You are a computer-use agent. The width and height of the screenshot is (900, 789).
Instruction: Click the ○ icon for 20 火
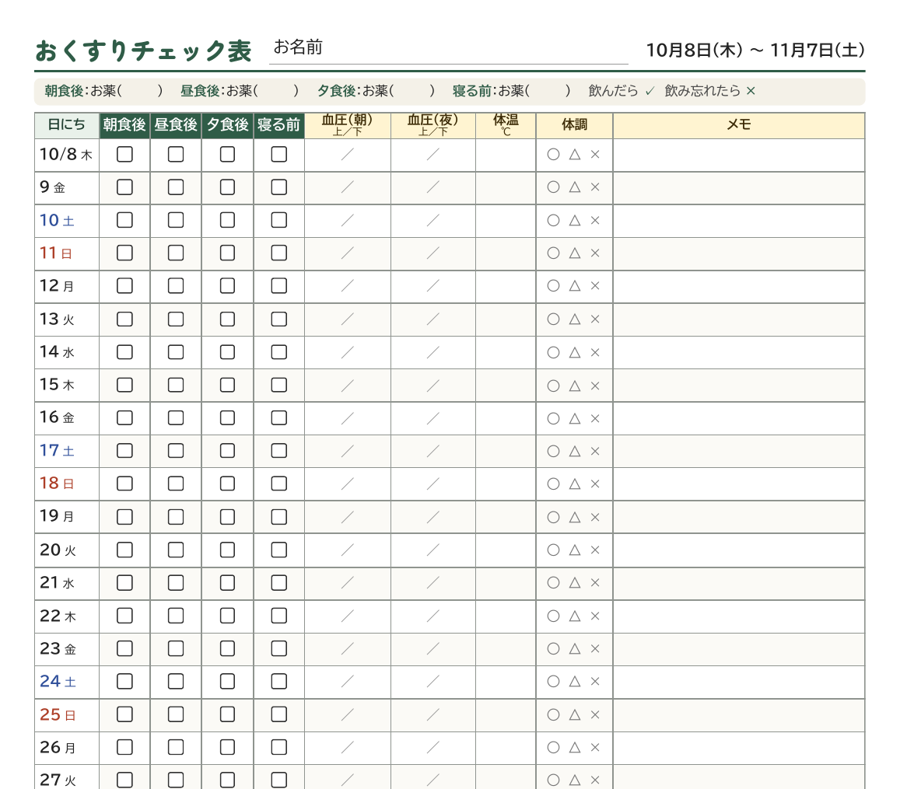553,550
